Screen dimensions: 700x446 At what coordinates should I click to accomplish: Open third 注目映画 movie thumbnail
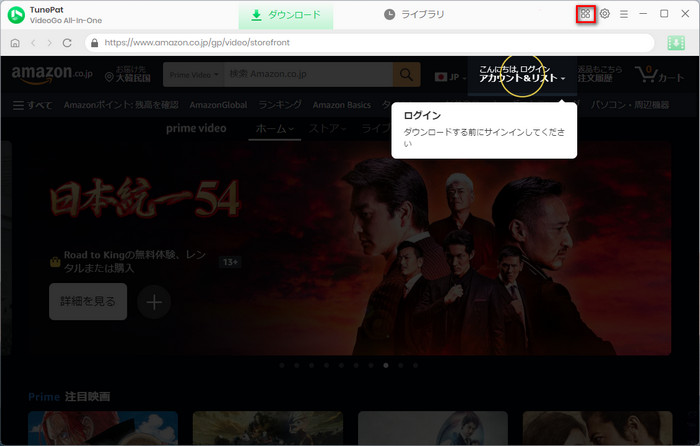pos(433,428)
